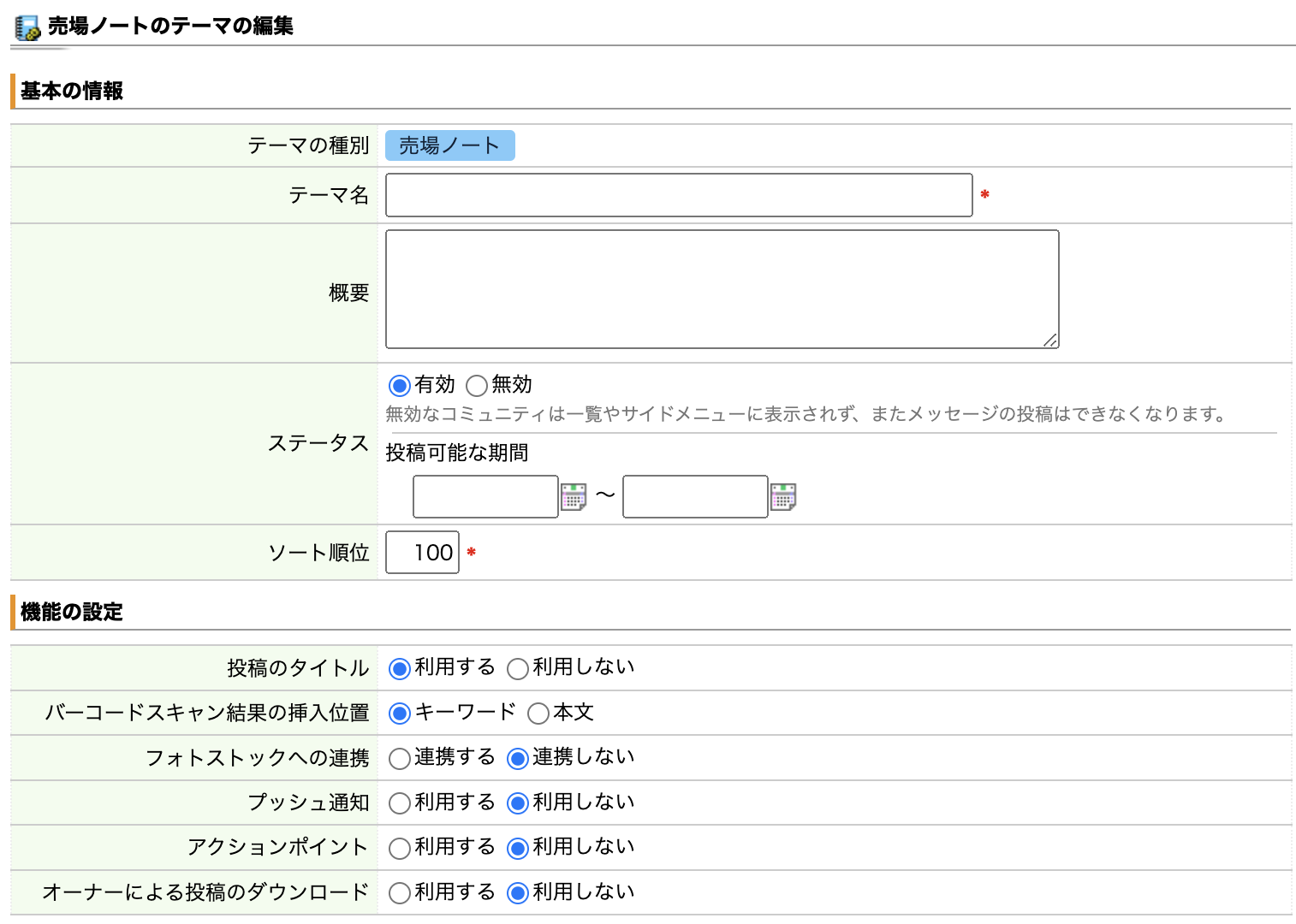
Task: Focus the テーマ名 text field
Action: (x=679, y=195)
